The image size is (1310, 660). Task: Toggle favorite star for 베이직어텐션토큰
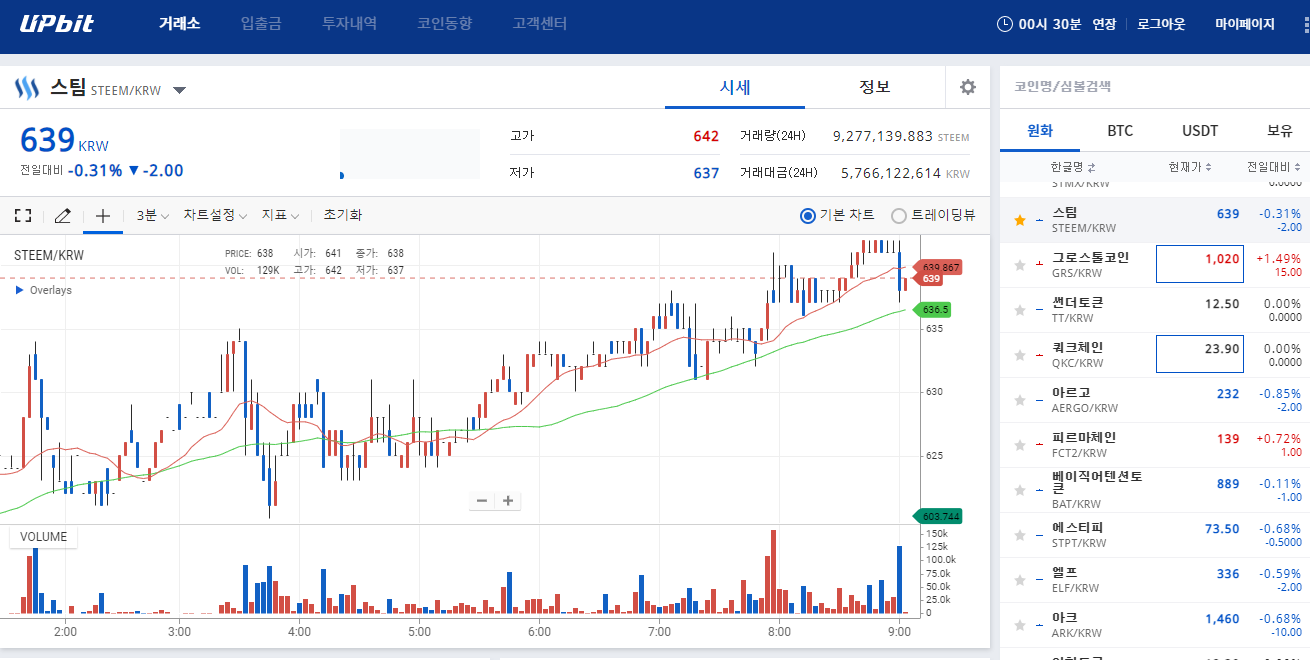pyautogui.click(x=1019, y=490)
